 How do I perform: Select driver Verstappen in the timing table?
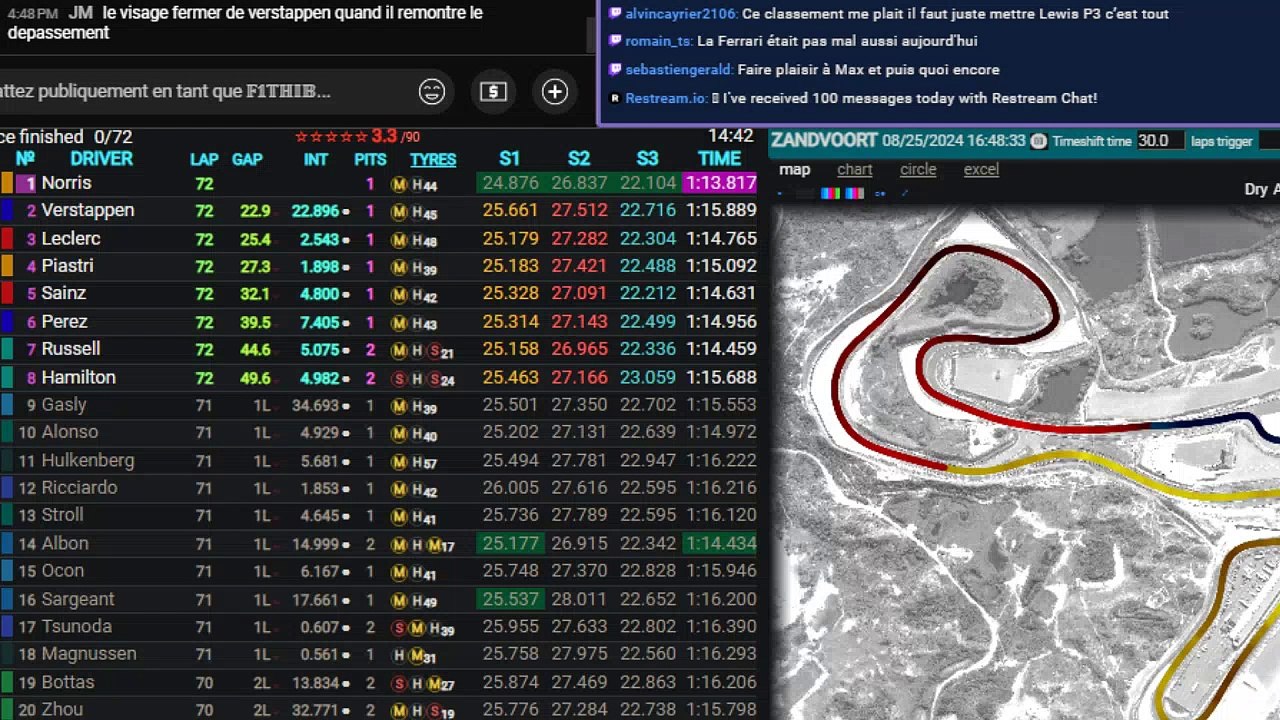click(88, 210)
